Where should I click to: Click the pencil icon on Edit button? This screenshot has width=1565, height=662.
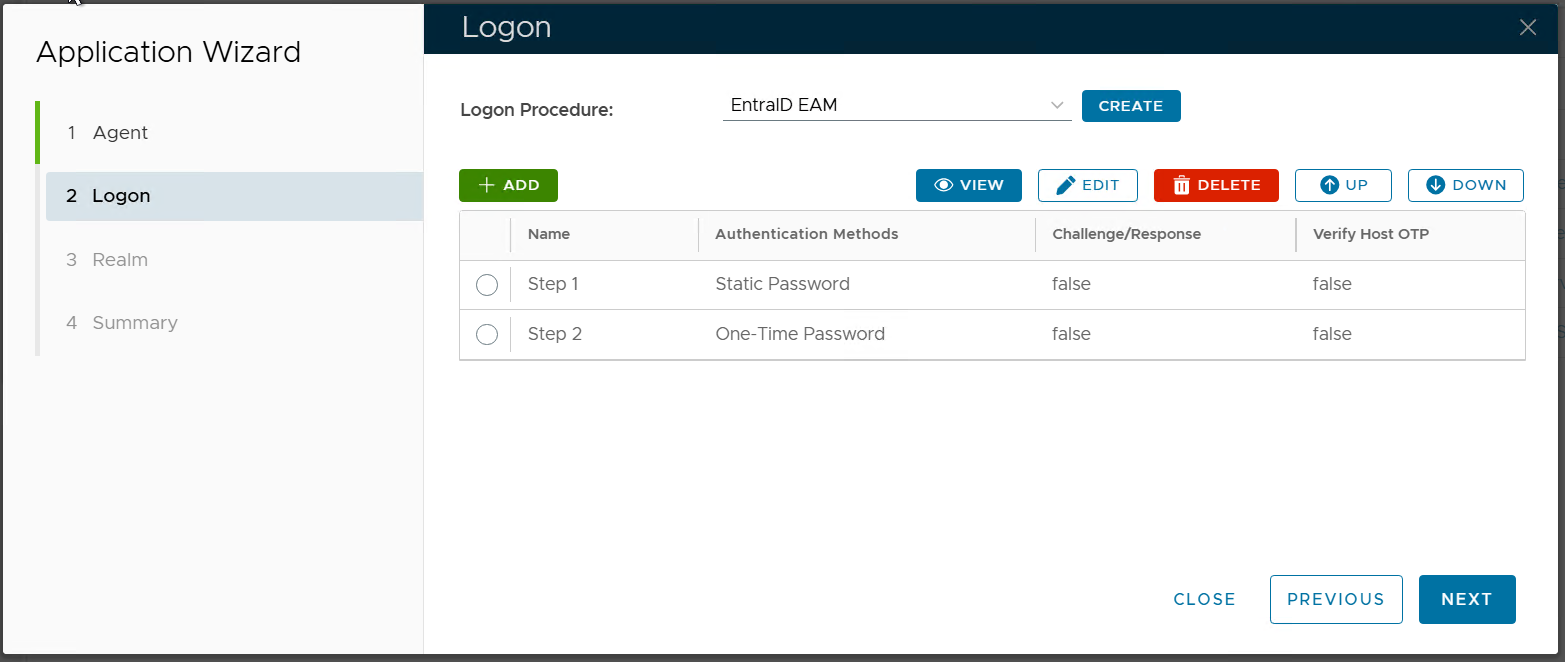coord(1066,185)
